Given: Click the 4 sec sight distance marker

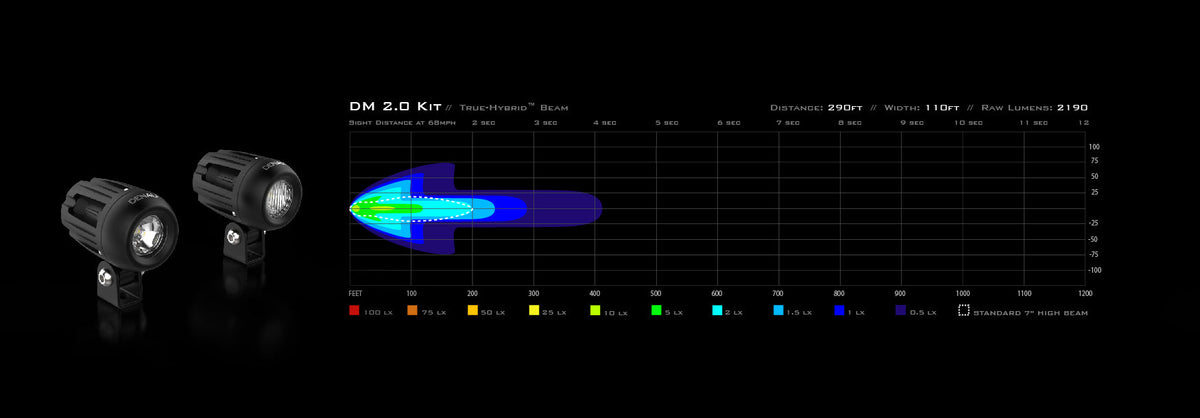Looking at the screenshot, I should (x=604, y=122).
